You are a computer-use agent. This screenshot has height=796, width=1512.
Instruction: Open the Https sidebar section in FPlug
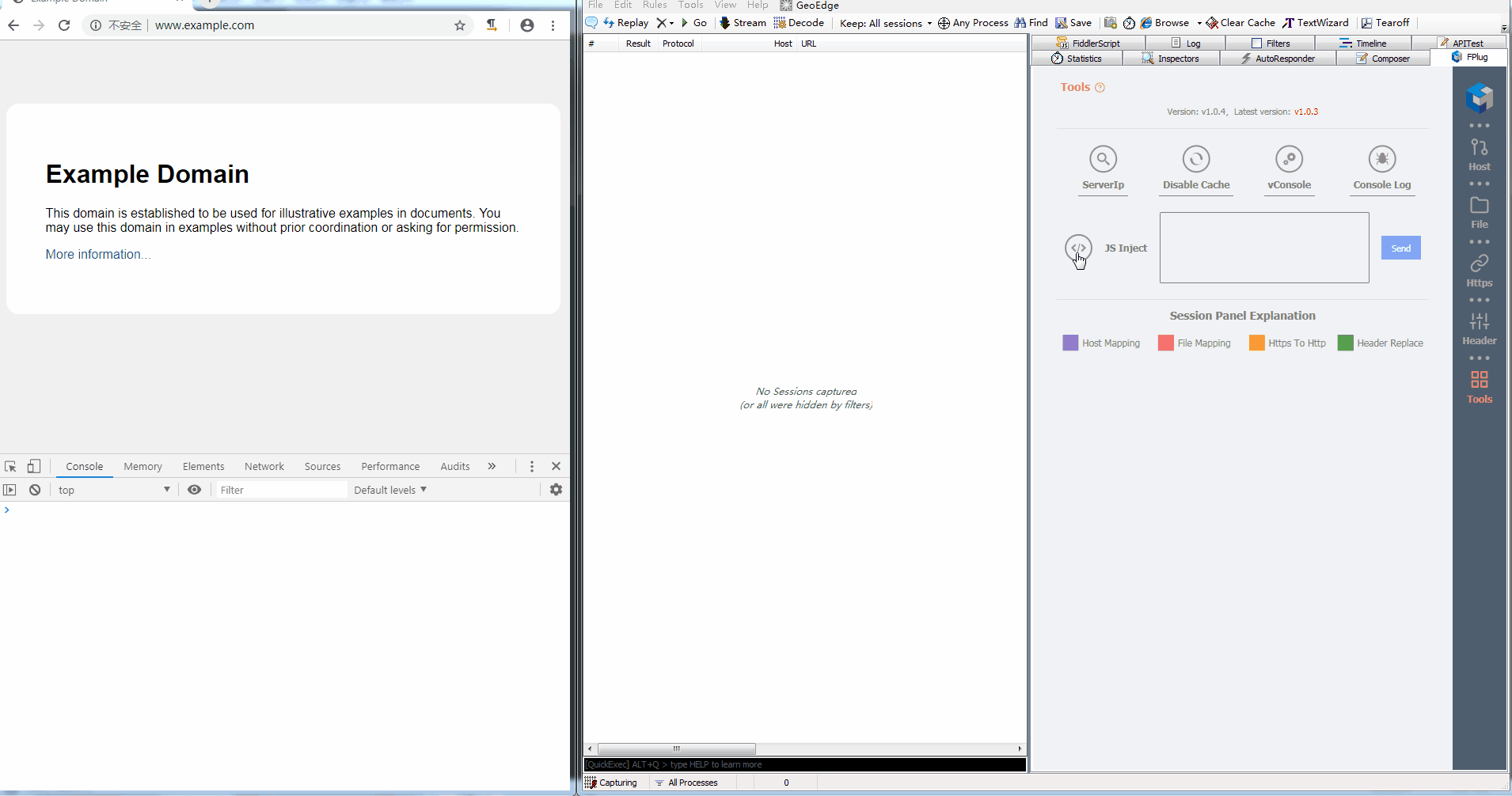[x=1479, y=271]
